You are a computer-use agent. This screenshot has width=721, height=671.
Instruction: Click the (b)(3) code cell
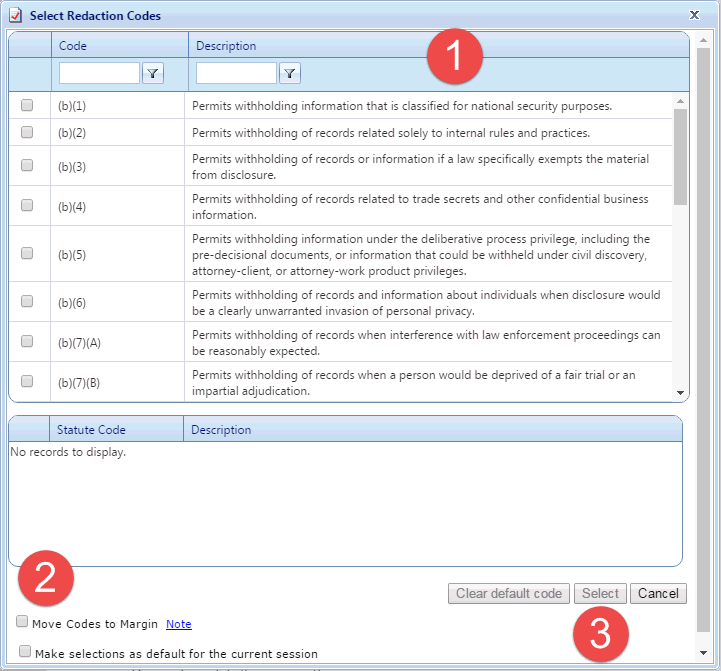coord(72,166)
